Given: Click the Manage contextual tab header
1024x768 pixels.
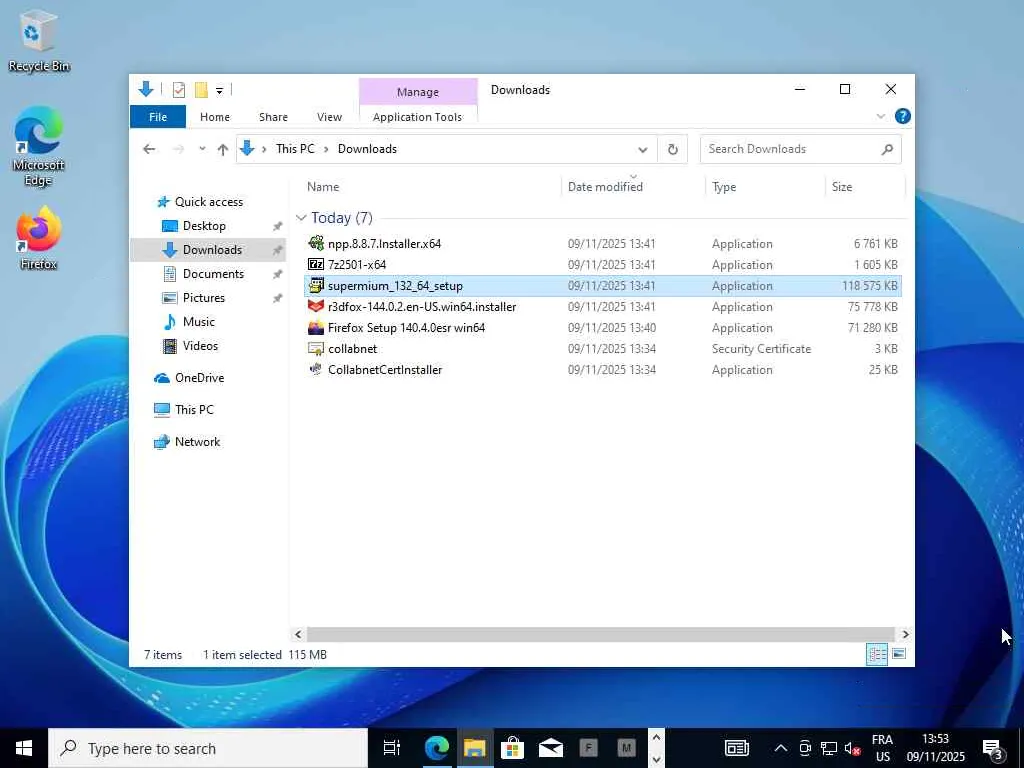Looking at the screenshot, I should pos(418,92).
